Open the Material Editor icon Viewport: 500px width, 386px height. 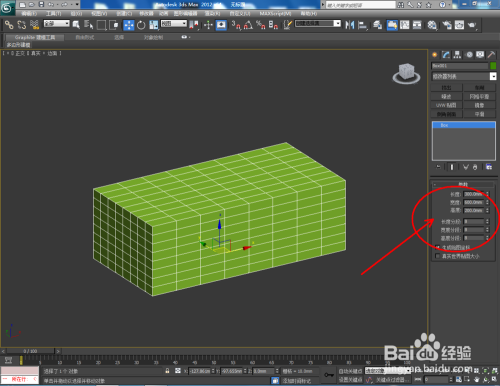pos(432,25)
